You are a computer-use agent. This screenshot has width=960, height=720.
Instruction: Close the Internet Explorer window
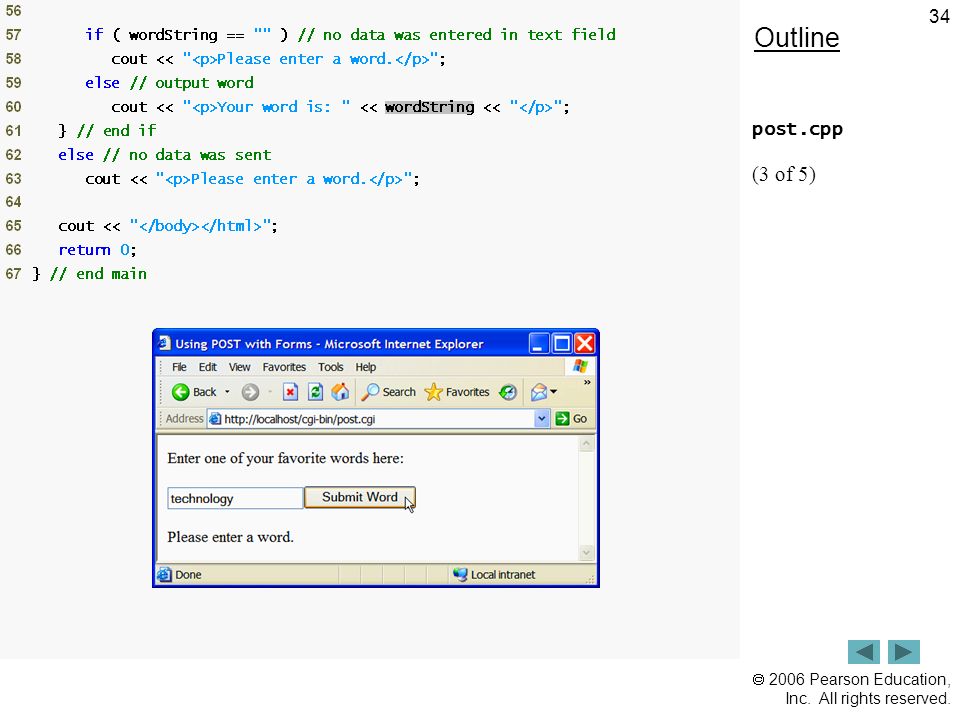tap(585, 343)
